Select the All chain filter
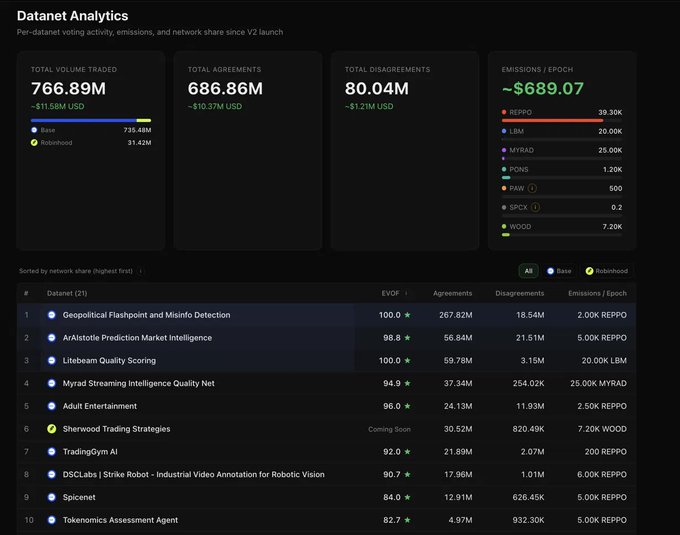 [528, 271]
